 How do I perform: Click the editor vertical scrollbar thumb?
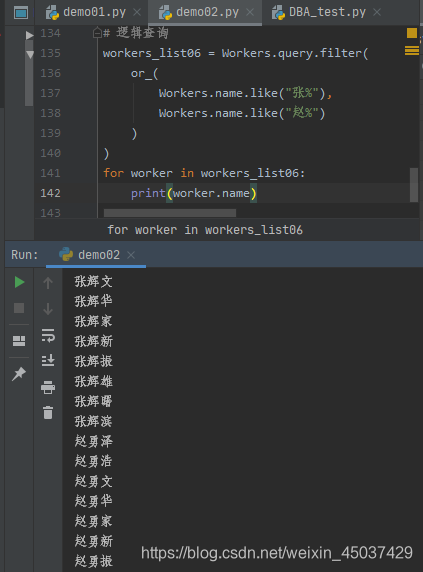[414, 185]
